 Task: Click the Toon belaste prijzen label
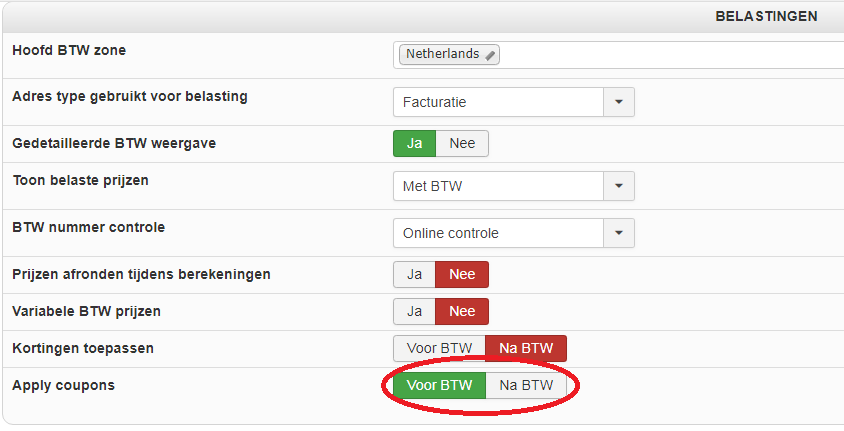tap(80, 181)
